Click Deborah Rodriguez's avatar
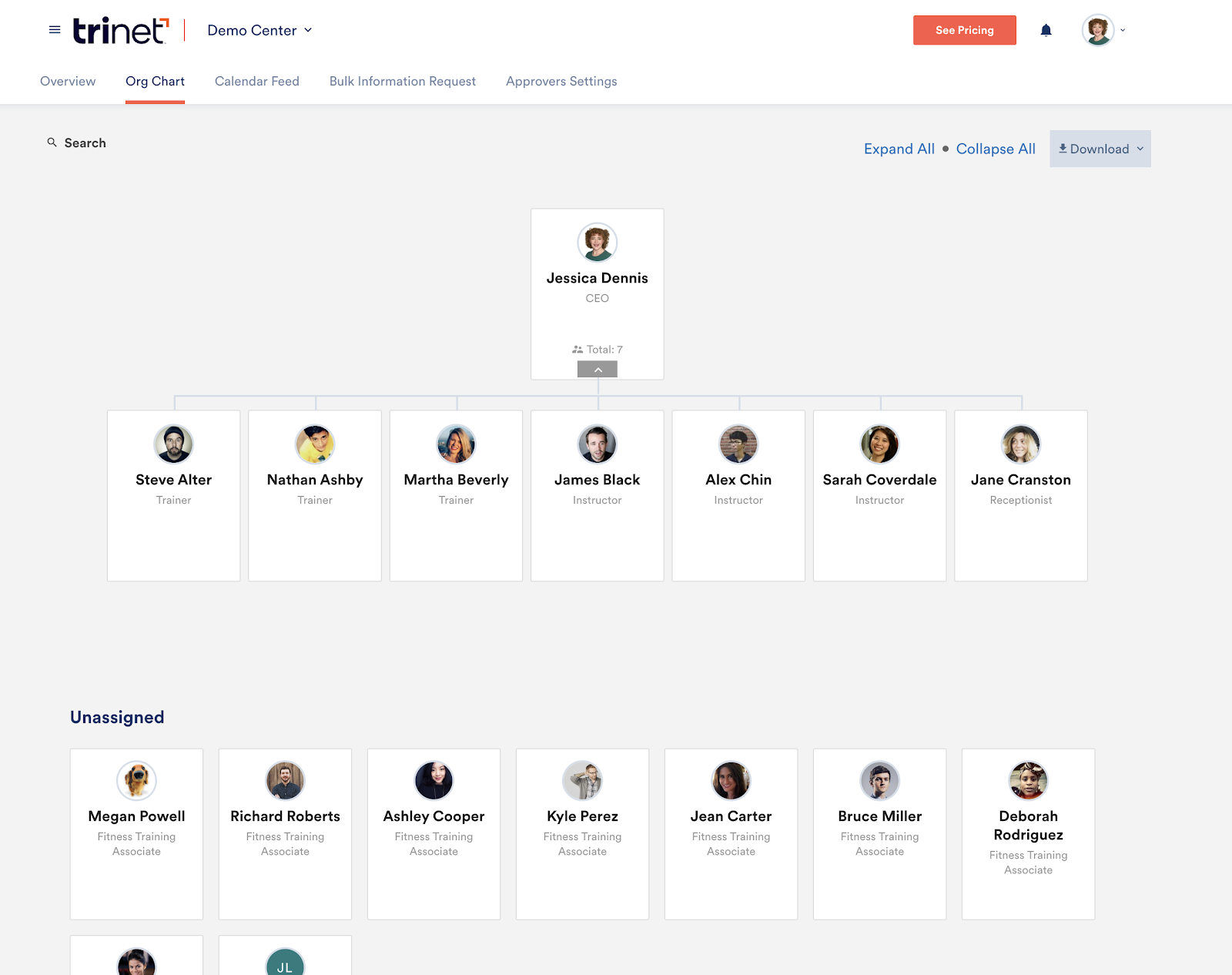1232x975 pixels. click(x=1029, y=781)
